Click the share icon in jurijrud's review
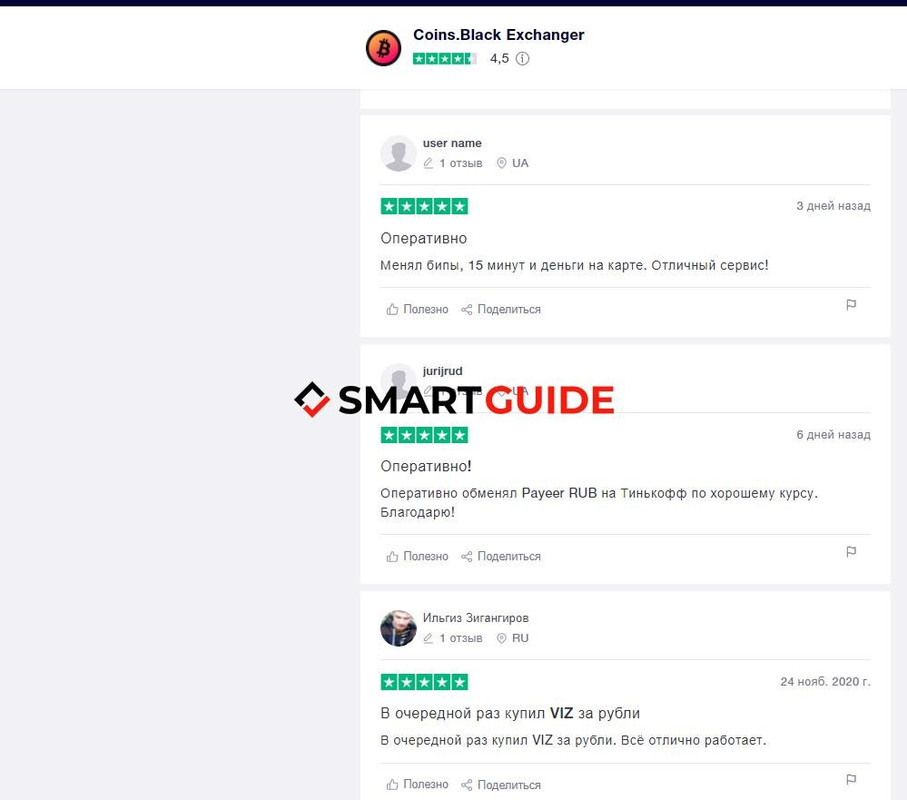The width and height of the screenshot is (907, 800). tap(466, 556)
